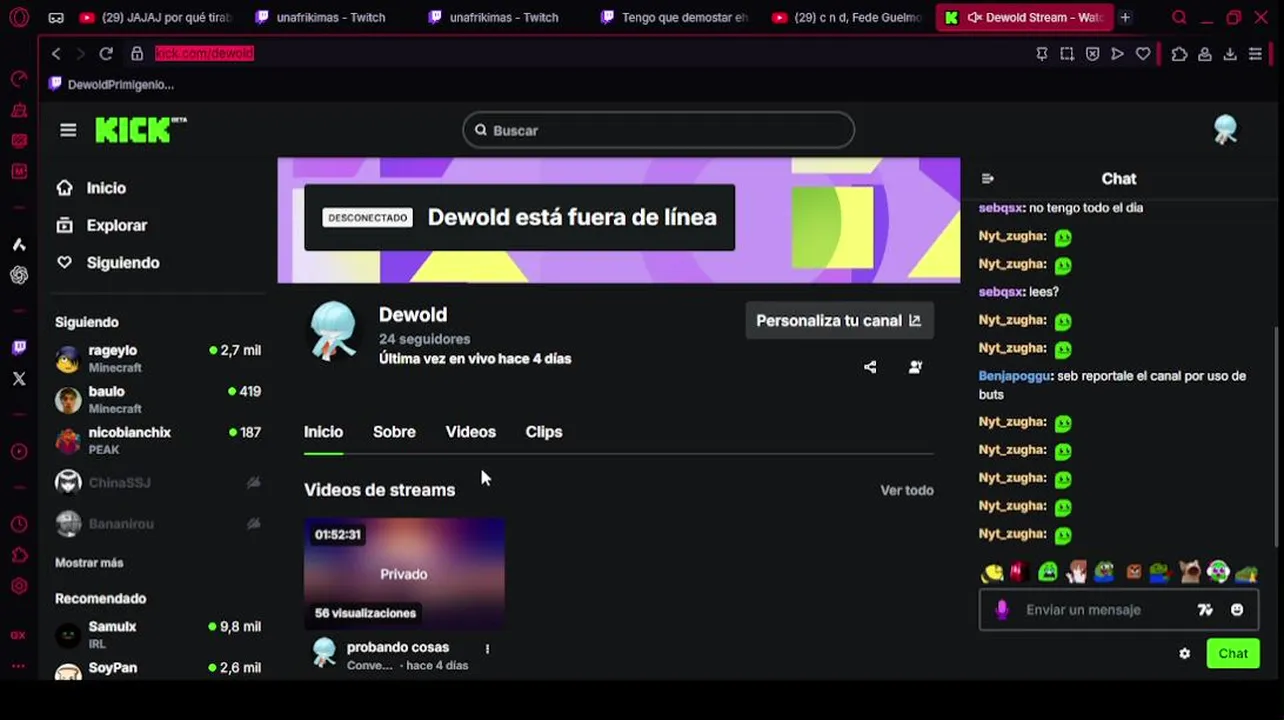Open the pinboards pin icon in address bar
Screen dimensions: 1284x720
coord(1042,54)
